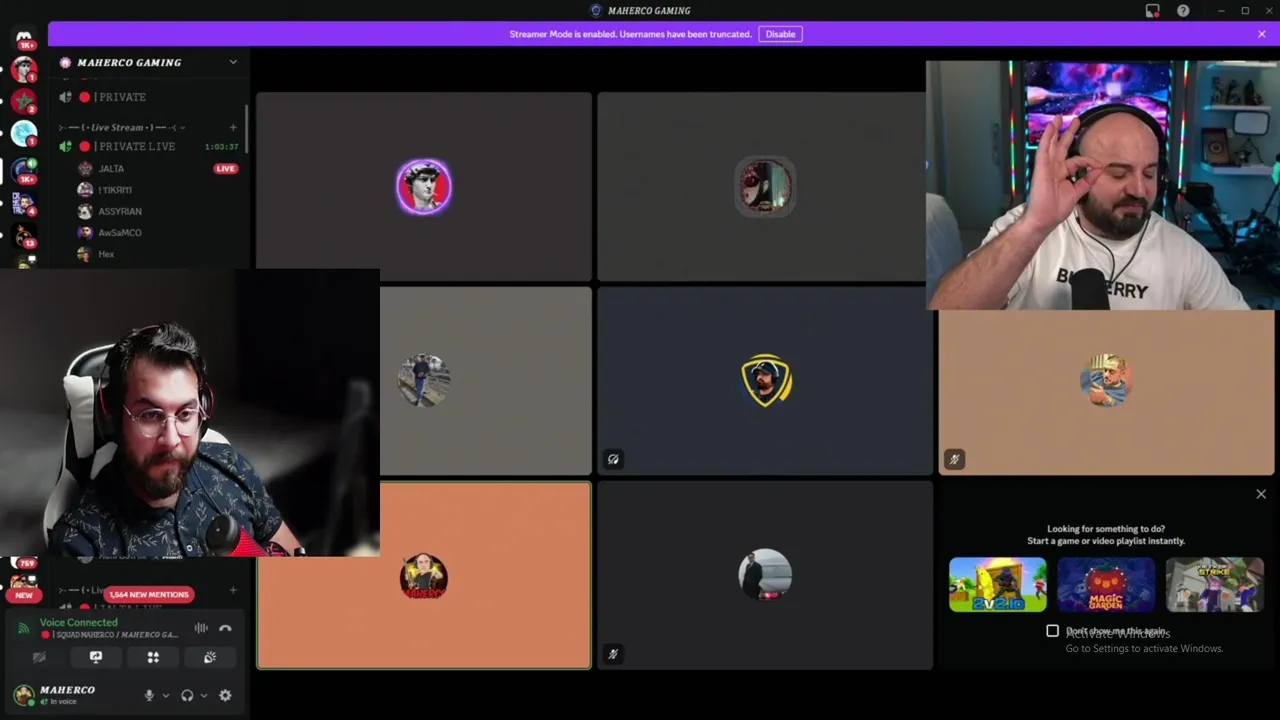Open User Settings gear
Image resolution: width=1280 pixels, height=720 pixels.
(x=225, y=695)
